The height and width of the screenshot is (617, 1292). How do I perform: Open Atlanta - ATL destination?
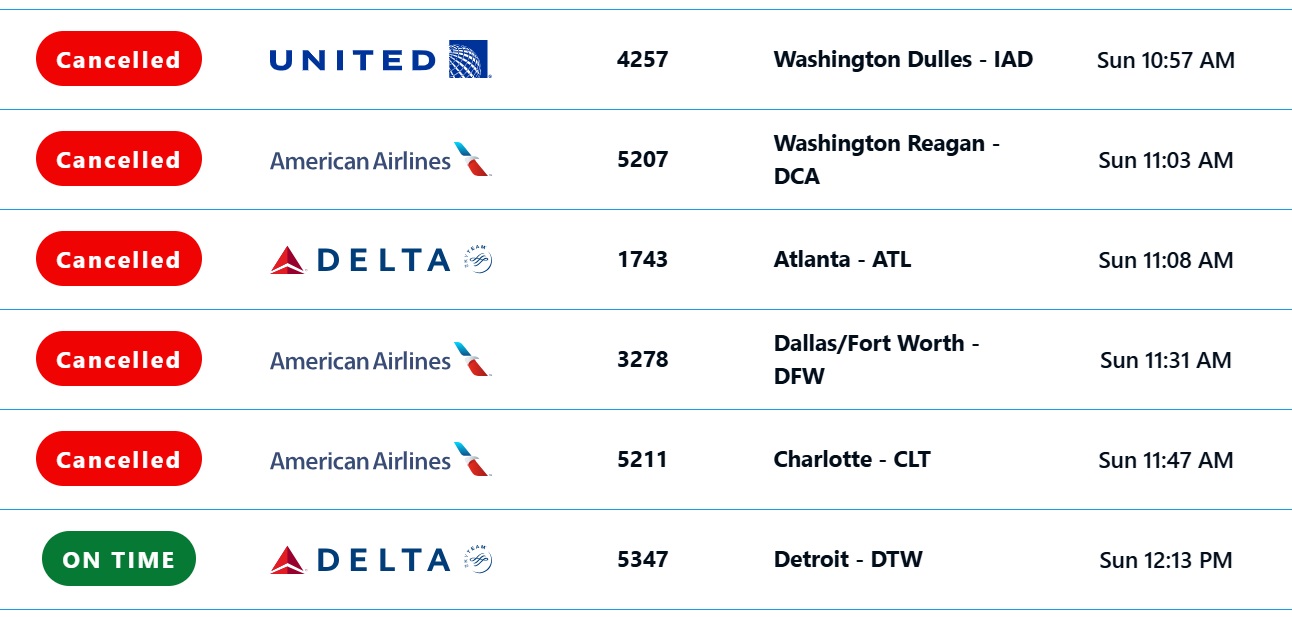(x=842, y=260)
